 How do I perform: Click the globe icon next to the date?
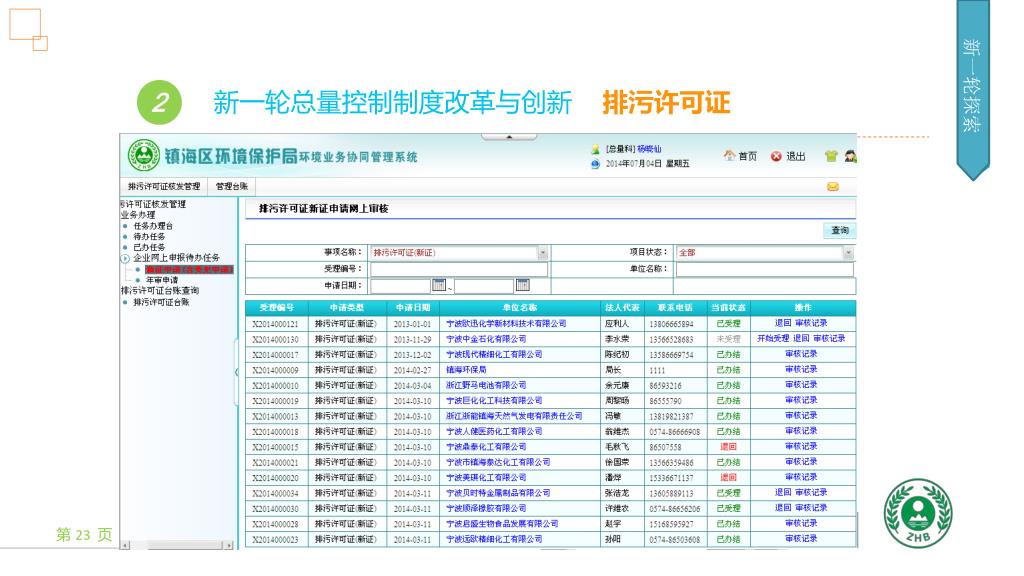595,164
